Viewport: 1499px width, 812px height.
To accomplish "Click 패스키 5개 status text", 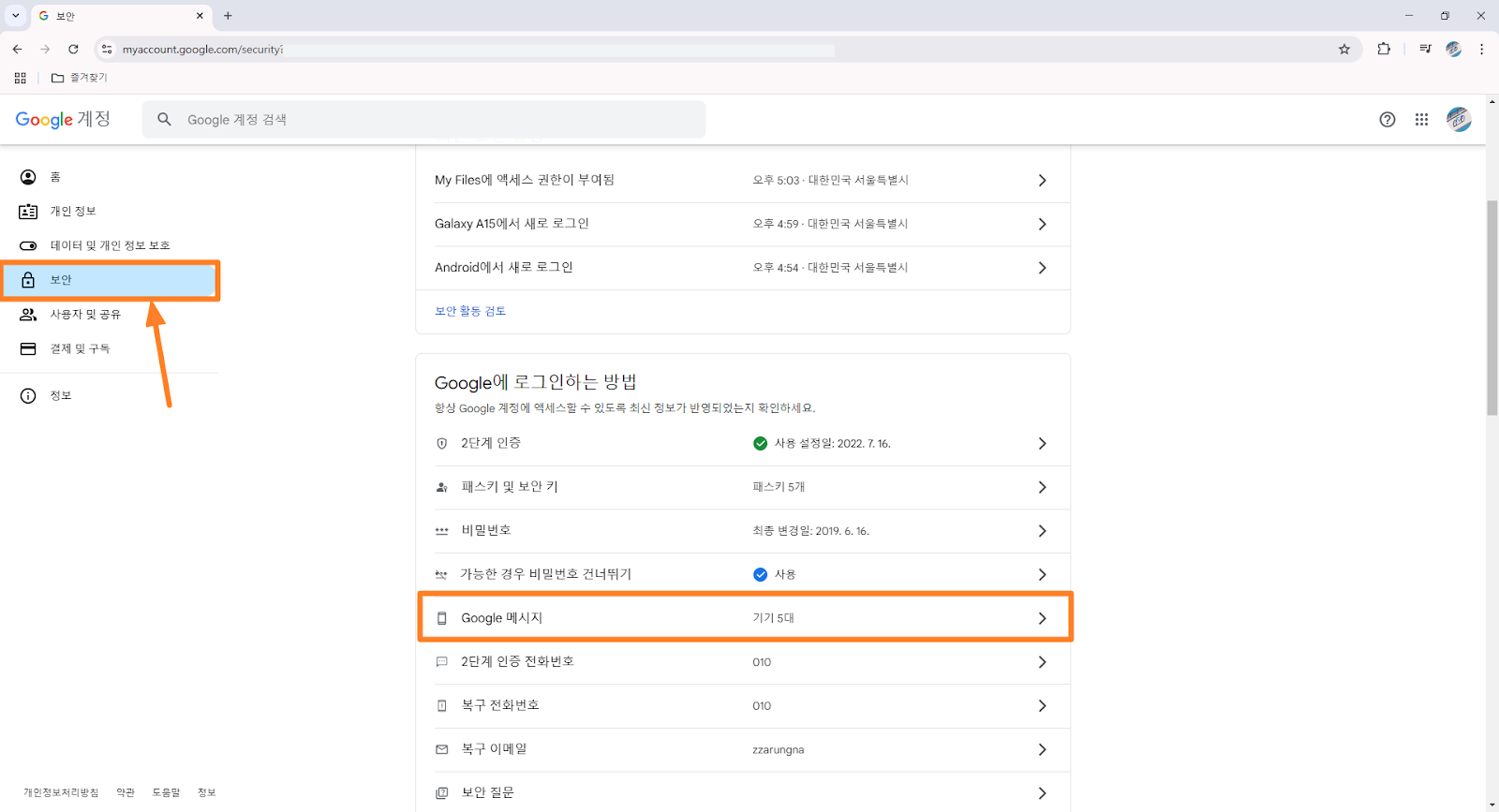I will click(779, 487).
